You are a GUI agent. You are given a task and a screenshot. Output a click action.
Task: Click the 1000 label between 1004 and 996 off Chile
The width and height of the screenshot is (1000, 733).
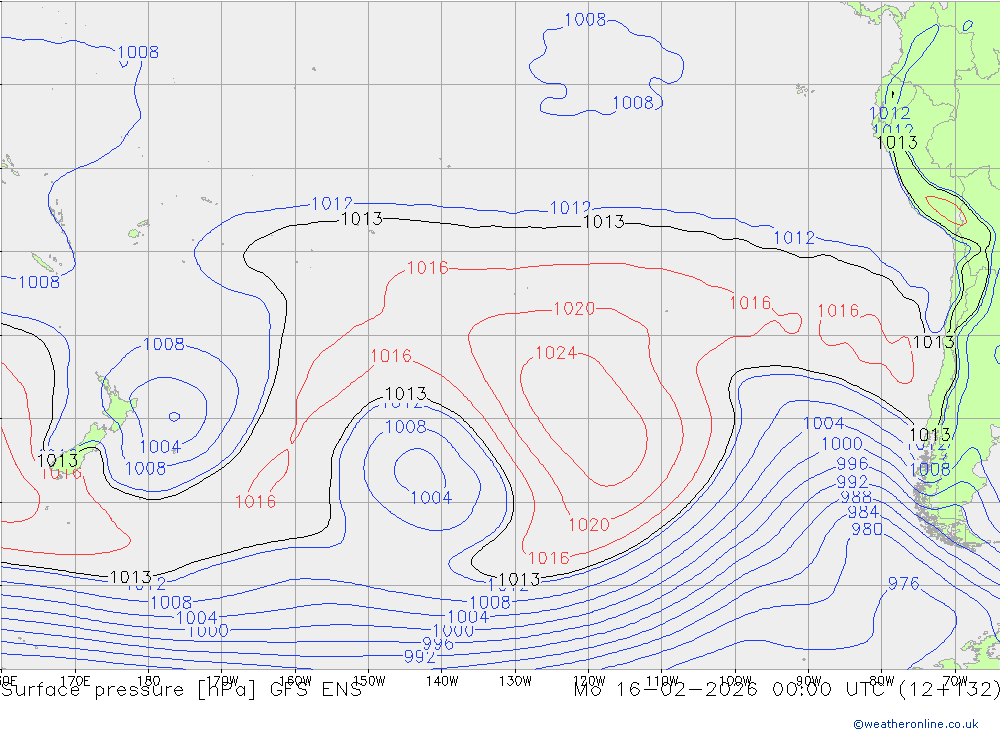(x=841, y=443)
